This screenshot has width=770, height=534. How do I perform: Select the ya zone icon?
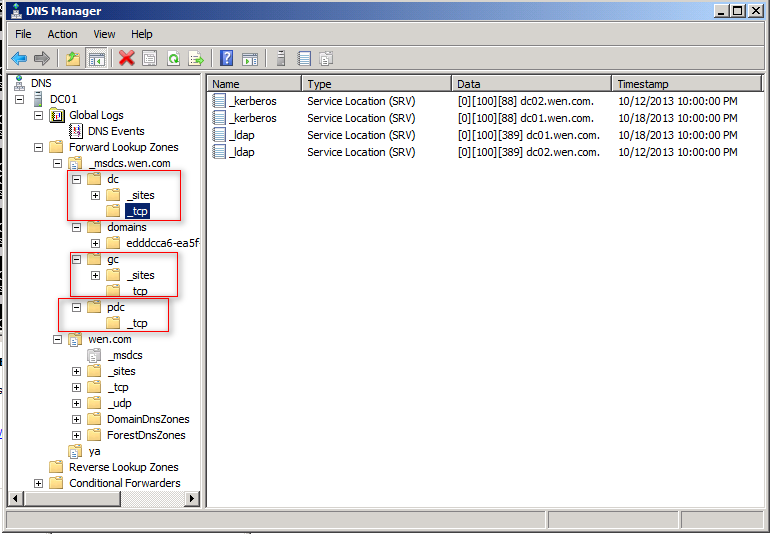pos(75,451)
